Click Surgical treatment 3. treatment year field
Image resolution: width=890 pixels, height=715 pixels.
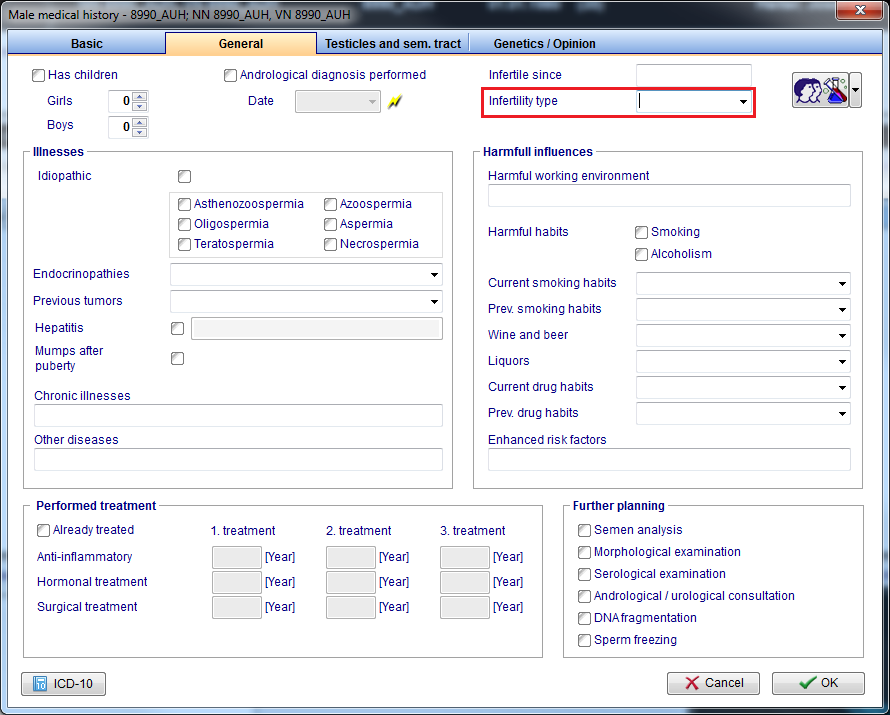465,607
